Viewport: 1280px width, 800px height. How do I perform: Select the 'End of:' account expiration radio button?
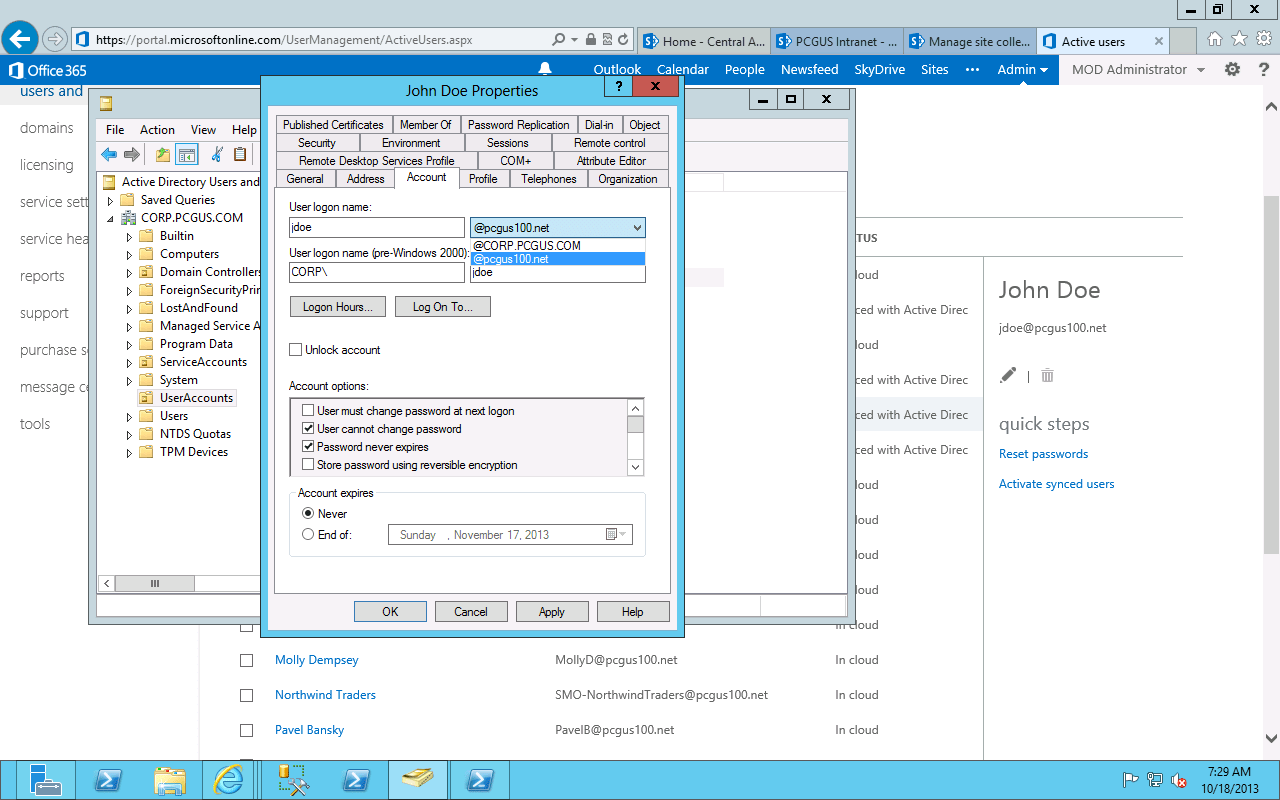coord(308,534)
